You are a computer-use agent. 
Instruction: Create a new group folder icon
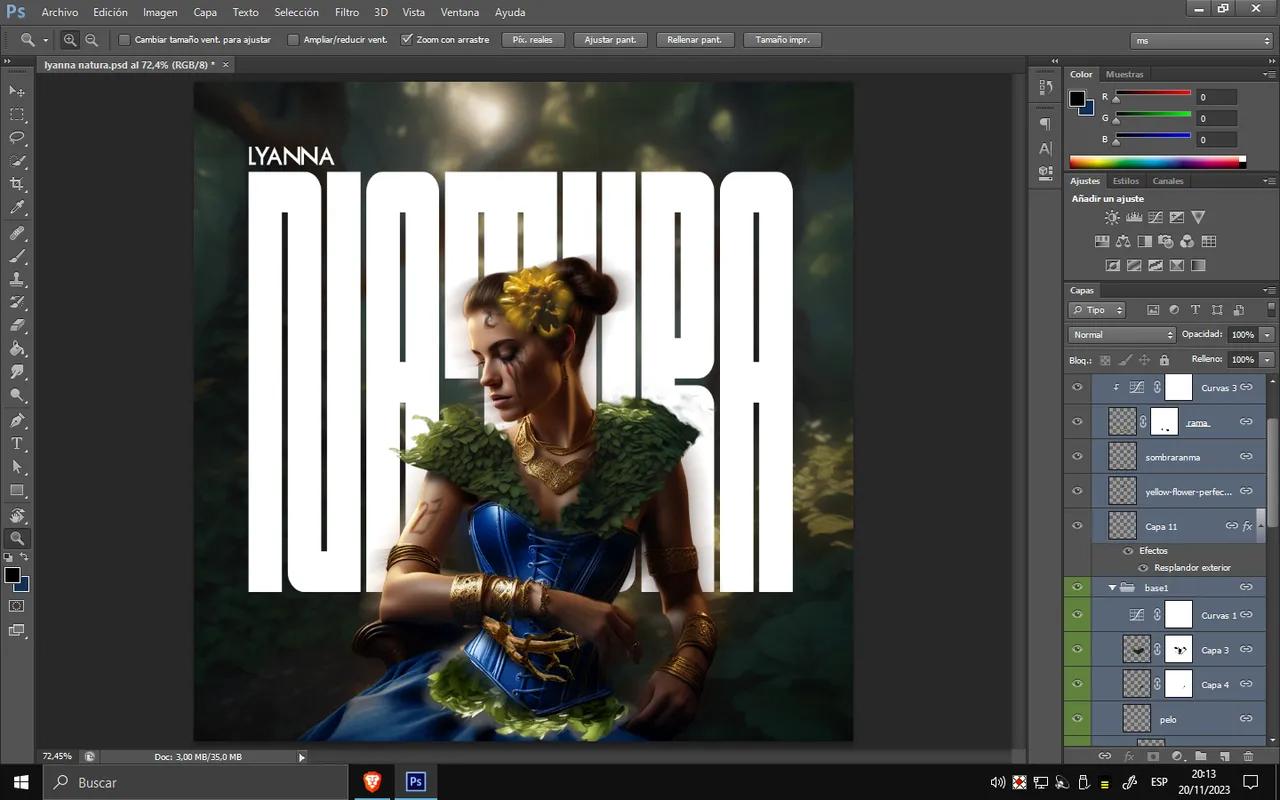[1200, 757]
